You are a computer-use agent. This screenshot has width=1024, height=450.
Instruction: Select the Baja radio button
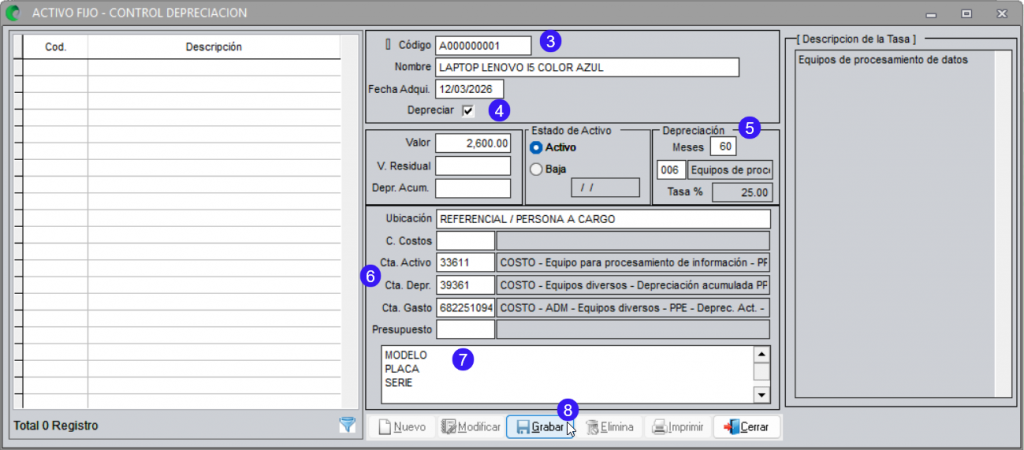coord(537,169)
